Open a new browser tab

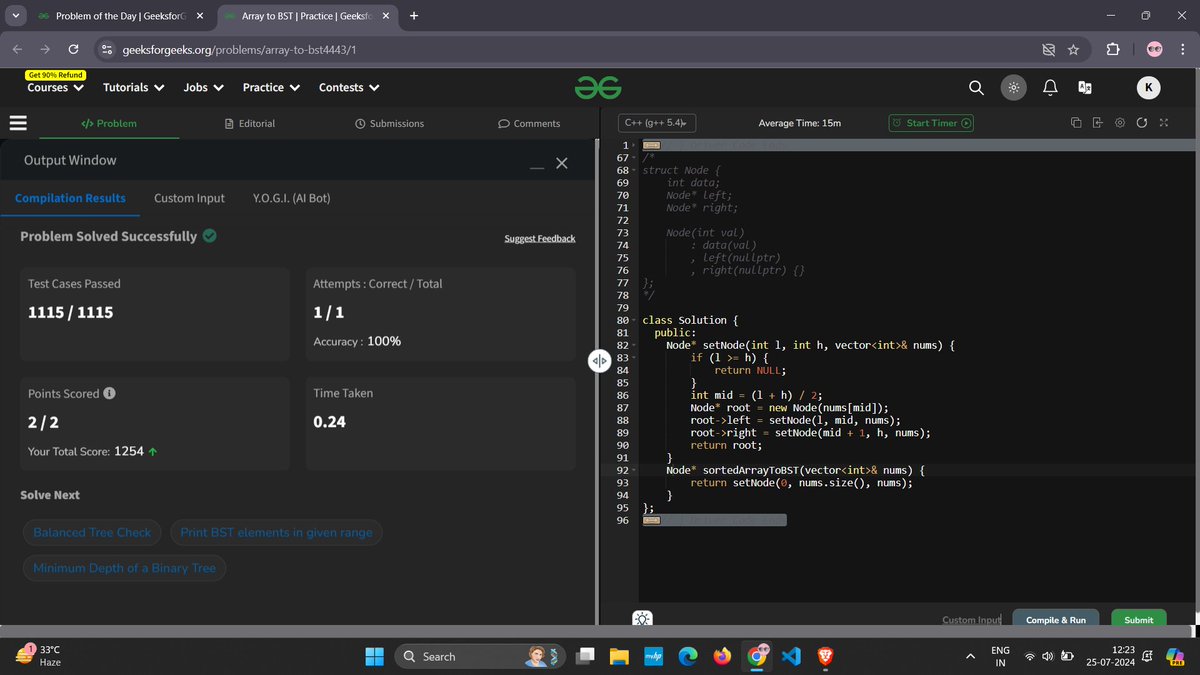pos(414,15)
